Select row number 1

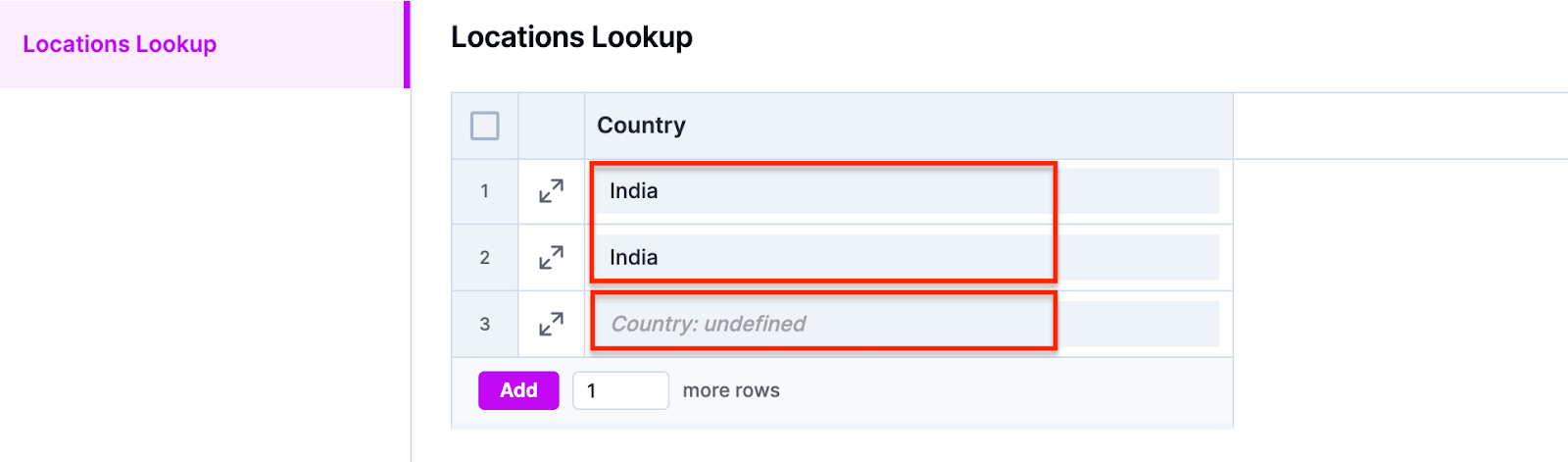tap(485, 191)
